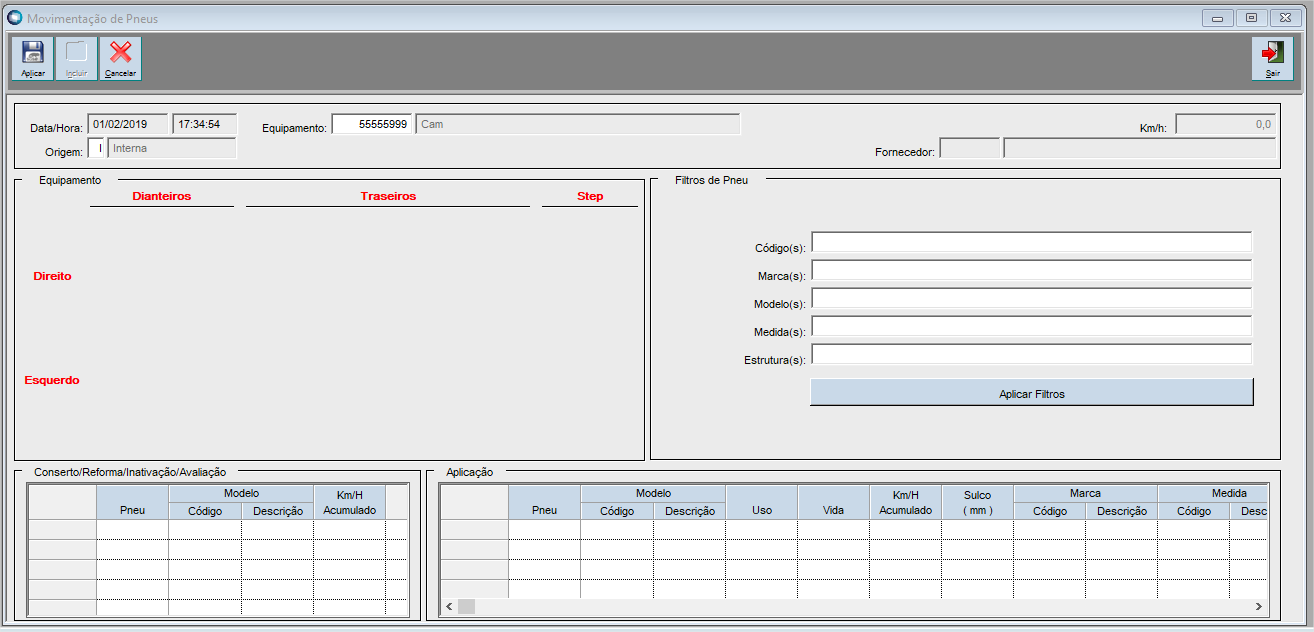Click the Modelo(s) filter field
Image resolution: width=1314 pixels, height=632 pixels.
(x=1031, y=298)
